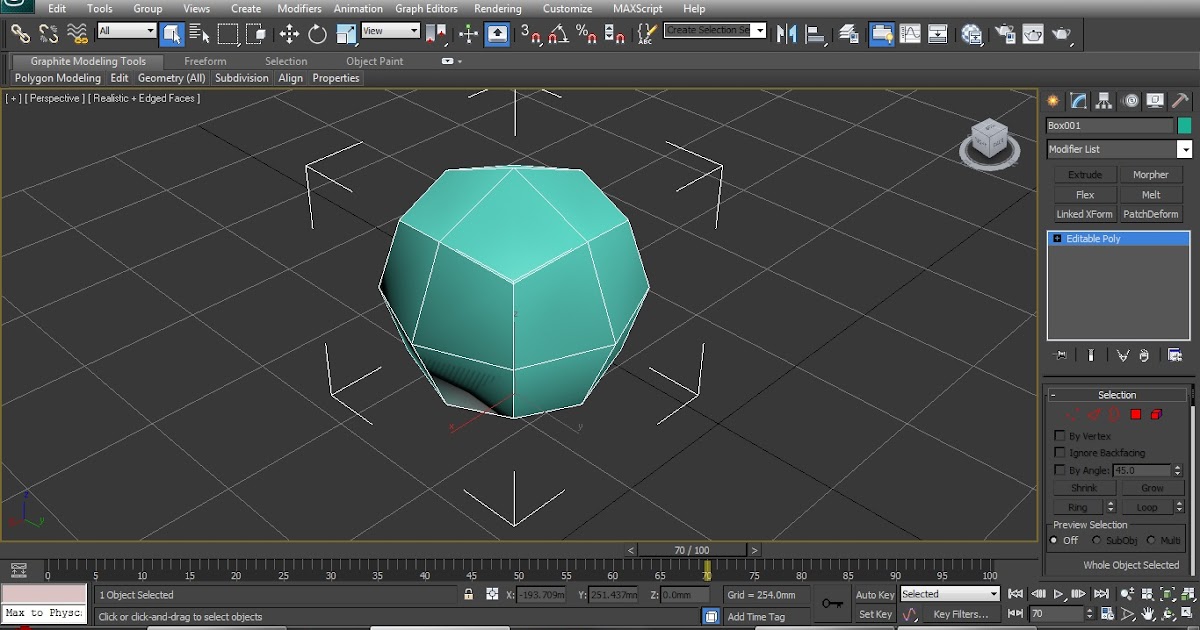Screen dimensions: 1200x630
Task: Expand the selection filter All dropdown
Action: (x=150, y=31)
